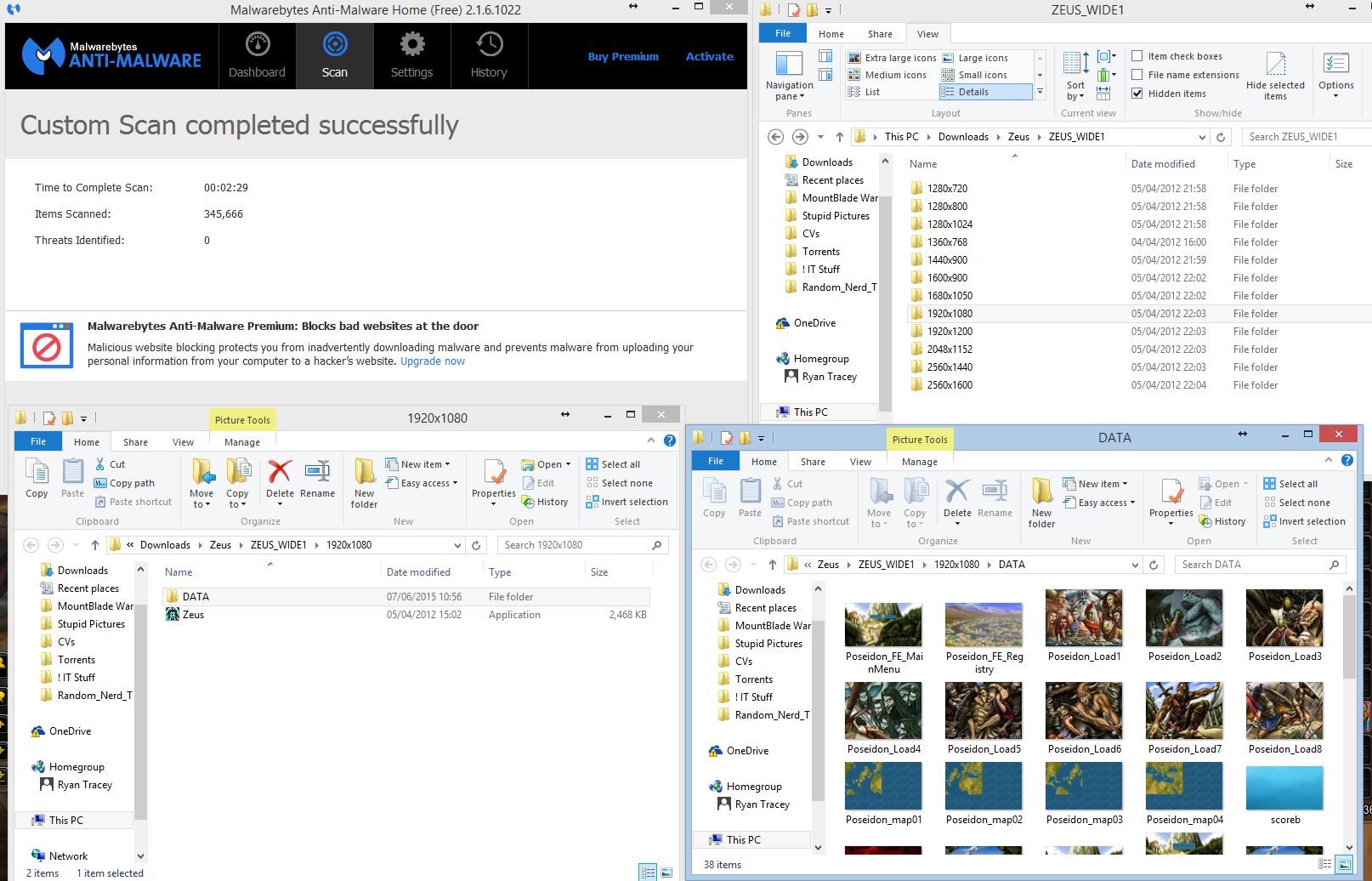Open the Malwarebytes Scan tab
The height and width of the screenshot is (881, 1372).
tap(334, 56)
